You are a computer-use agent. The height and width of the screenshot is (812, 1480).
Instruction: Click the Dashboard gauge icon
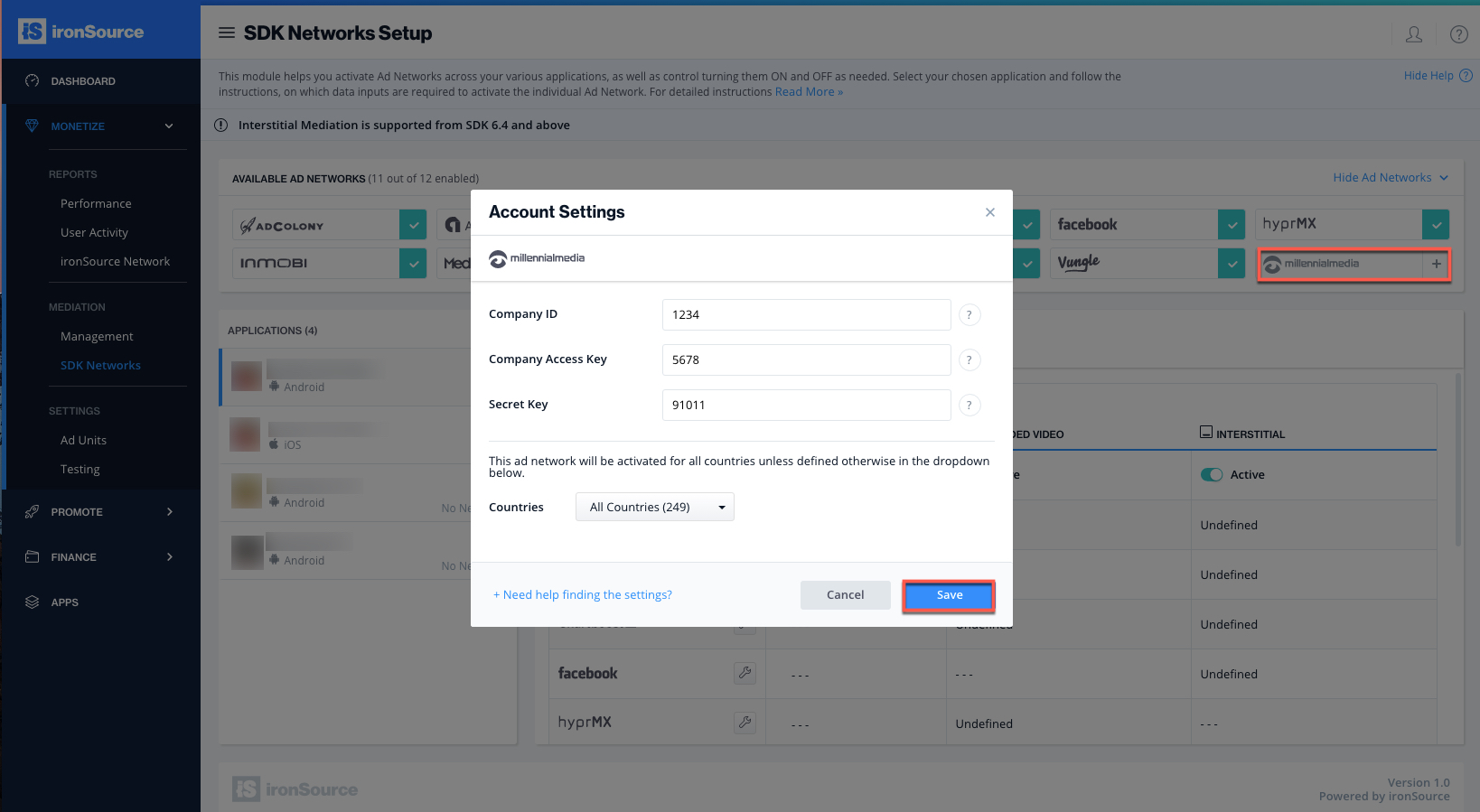33,81
